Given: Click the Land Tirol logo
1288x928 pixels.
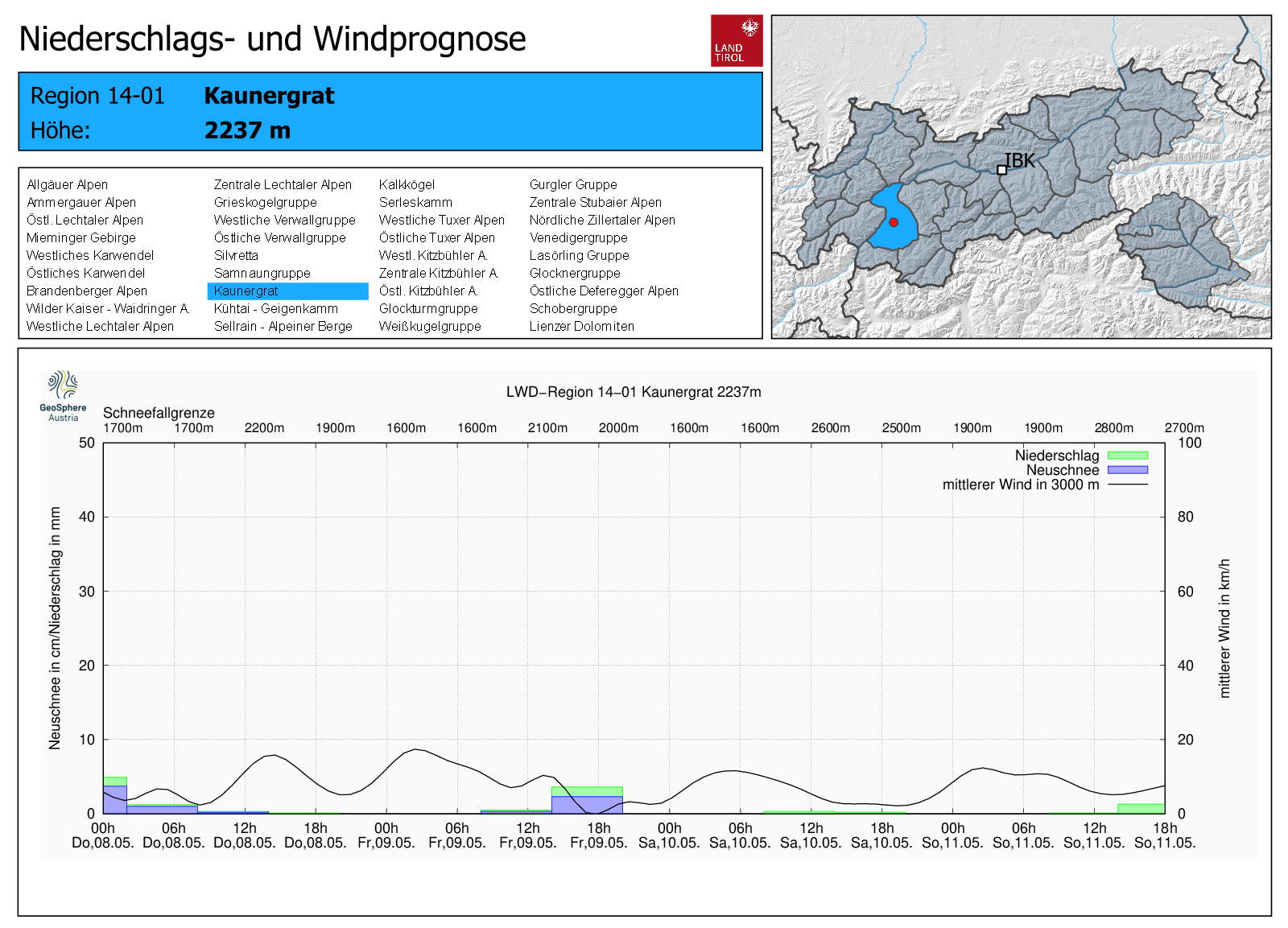Looking at the screenshot, I should [x=736, y=40].
